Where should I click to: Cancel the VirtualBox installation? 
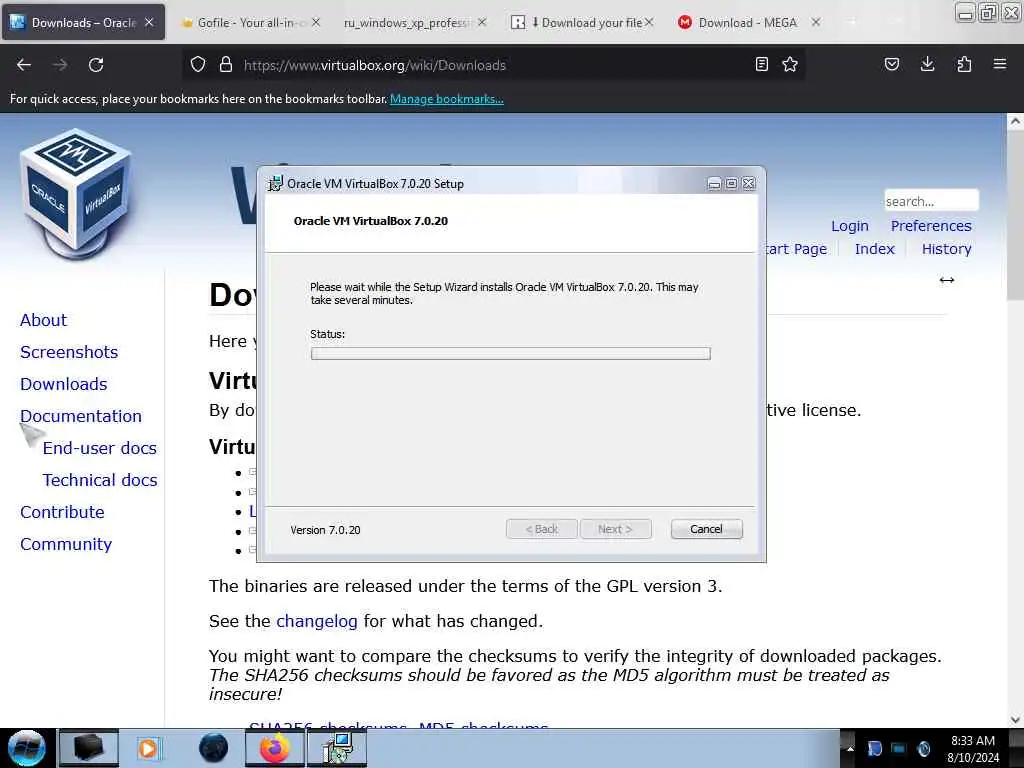(x=706, y=529)
